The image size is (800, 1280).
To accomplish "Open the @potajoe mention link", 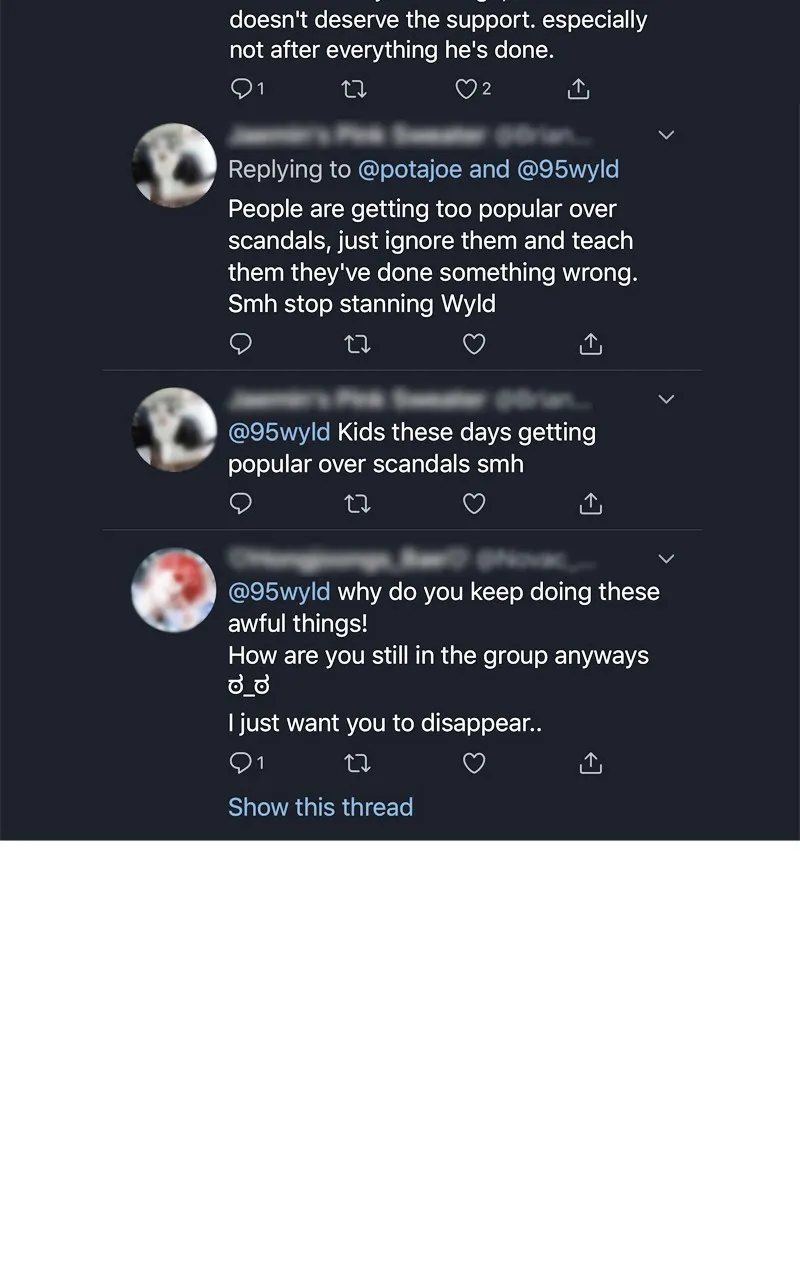I will point(410,169).
